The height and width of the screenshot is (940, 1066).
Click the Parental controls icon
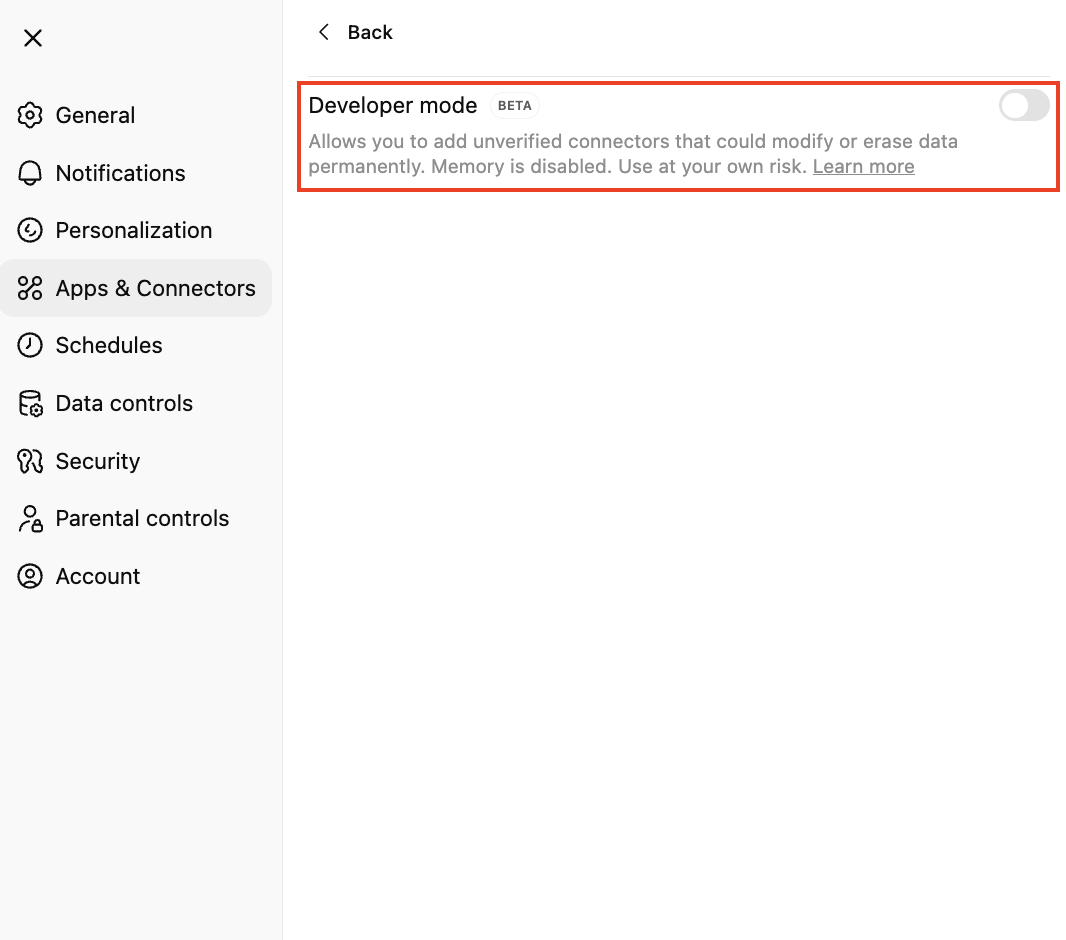[30, 518]
